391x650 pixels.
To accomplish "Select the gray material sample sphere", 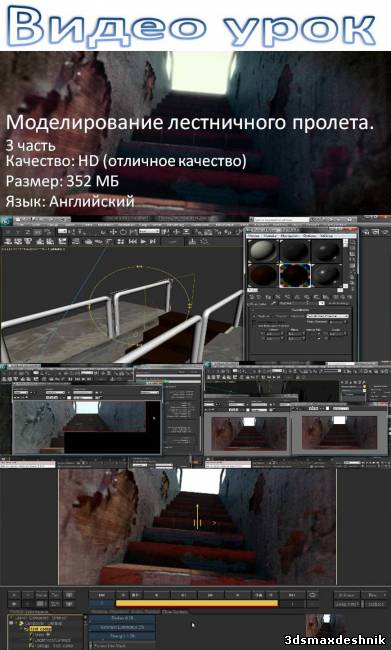I will coord(263,251).
